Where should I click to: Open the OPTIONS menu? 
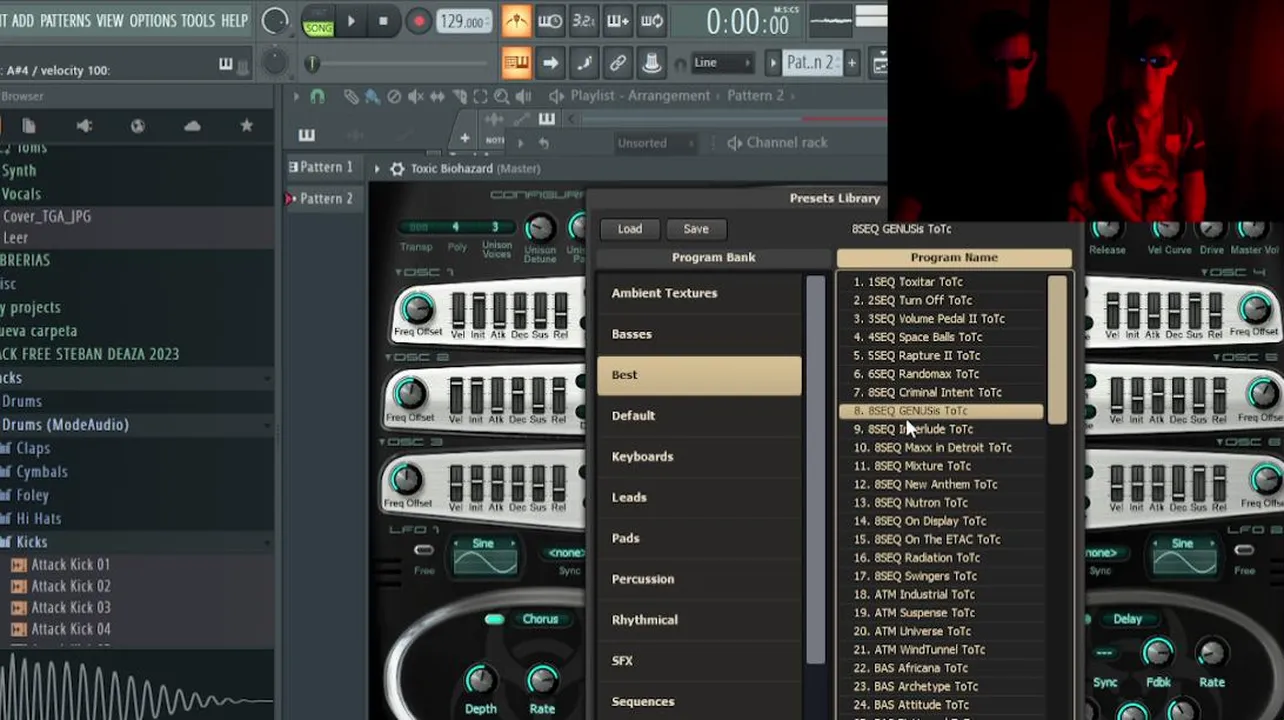153,20
